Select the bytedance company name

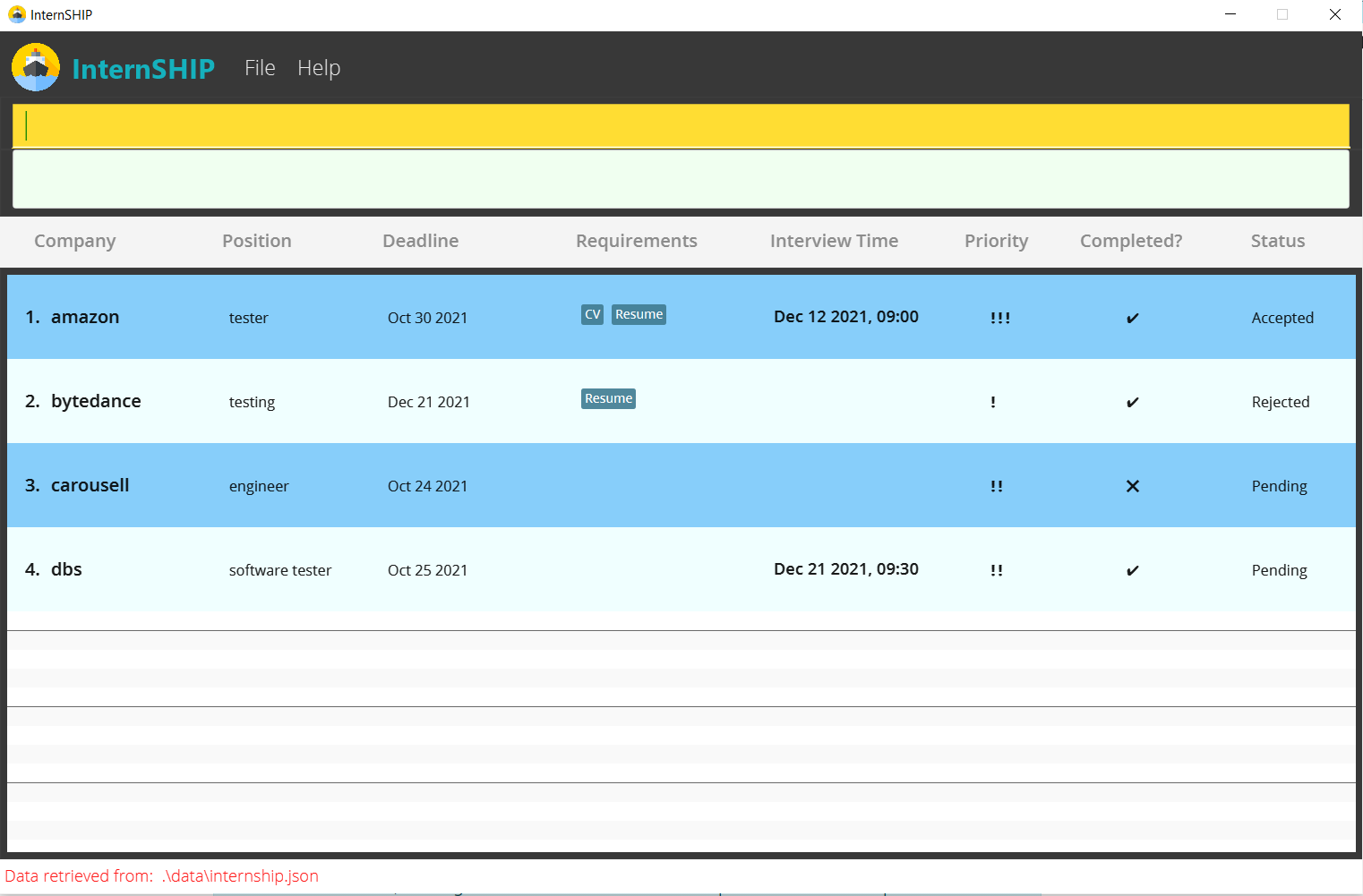click(x=96, y=401)
